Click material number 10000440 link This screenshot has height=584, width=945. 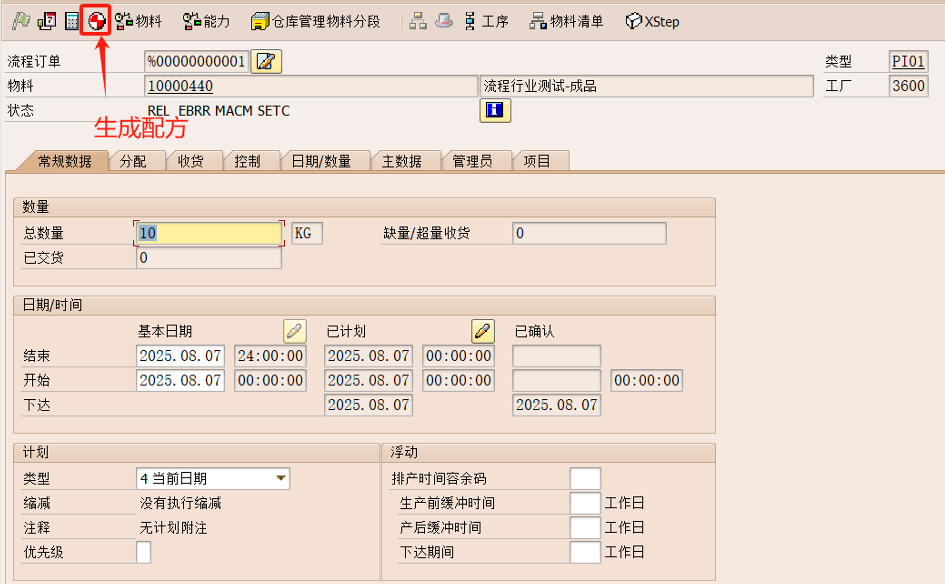180,86
